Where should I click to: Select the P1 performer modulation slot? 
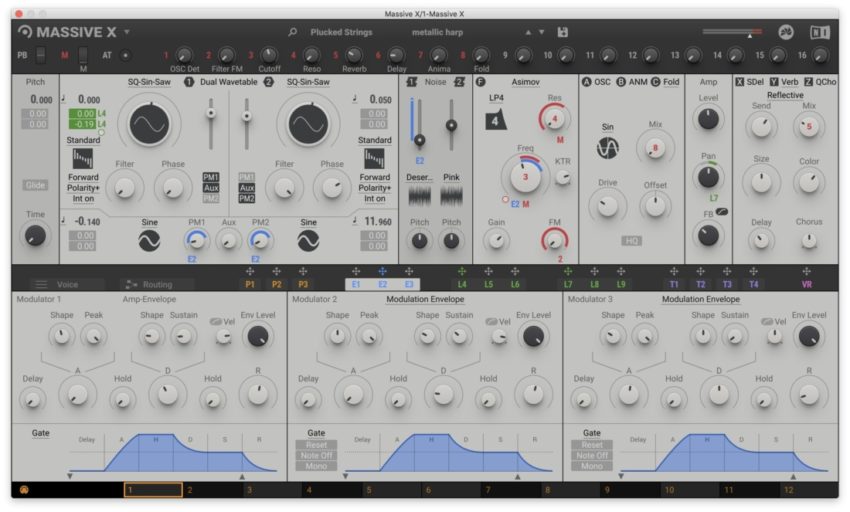tap(249, 284)
